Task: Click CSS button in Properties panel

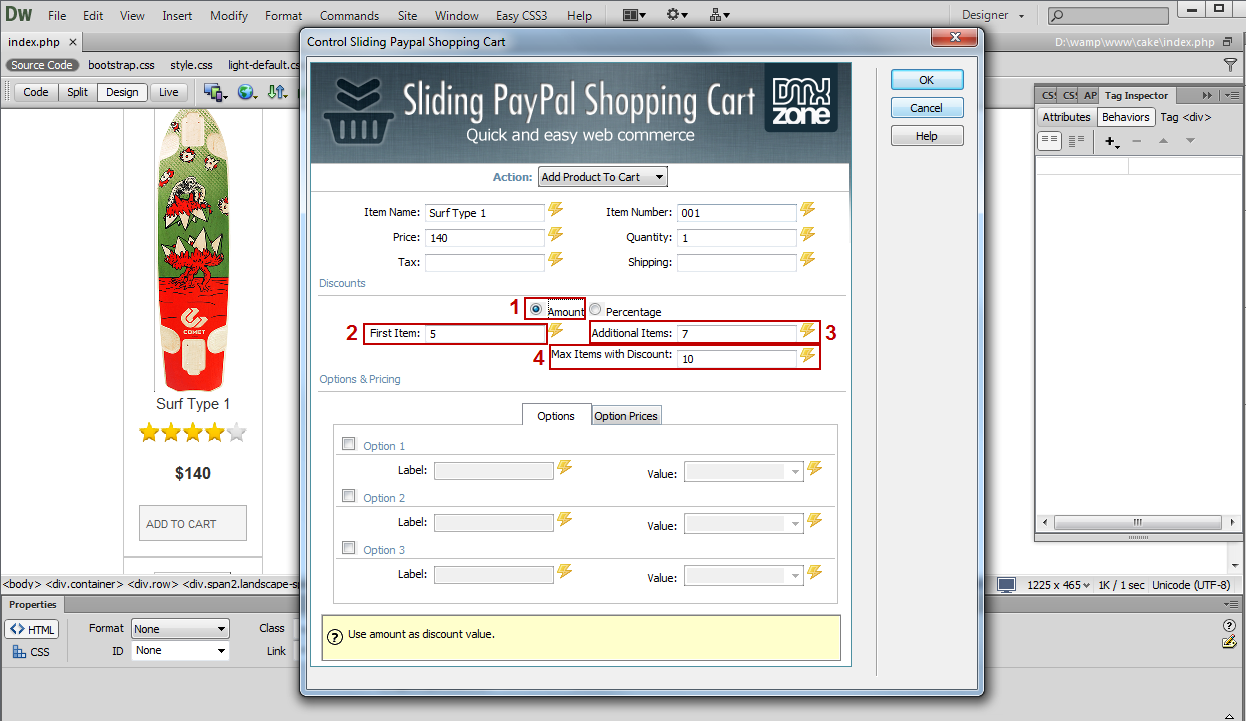Action: [32, 652]
